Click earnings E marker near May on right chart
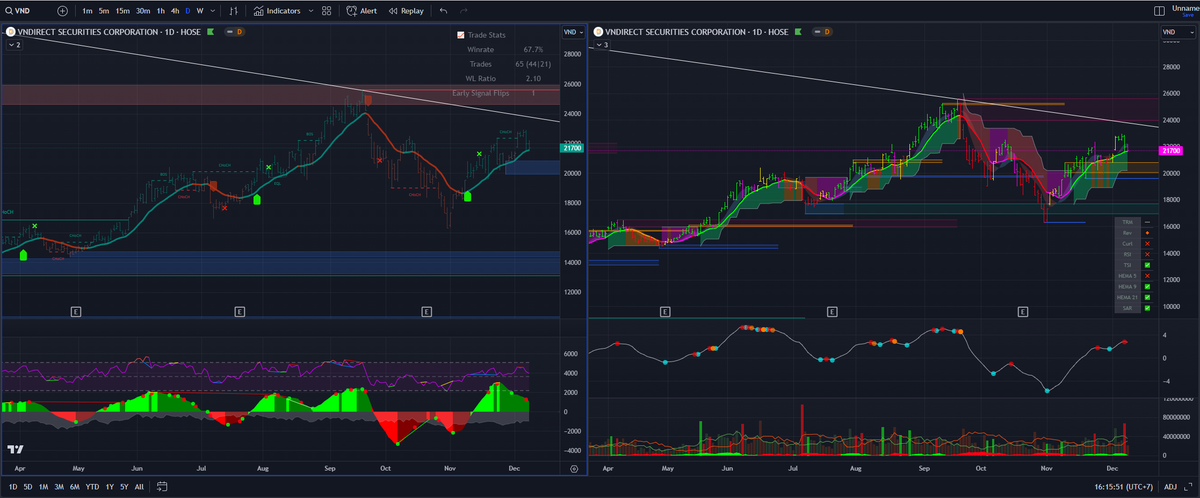Image resolution: width=1200 pixels, height=498 pixels. coord(664,312)
